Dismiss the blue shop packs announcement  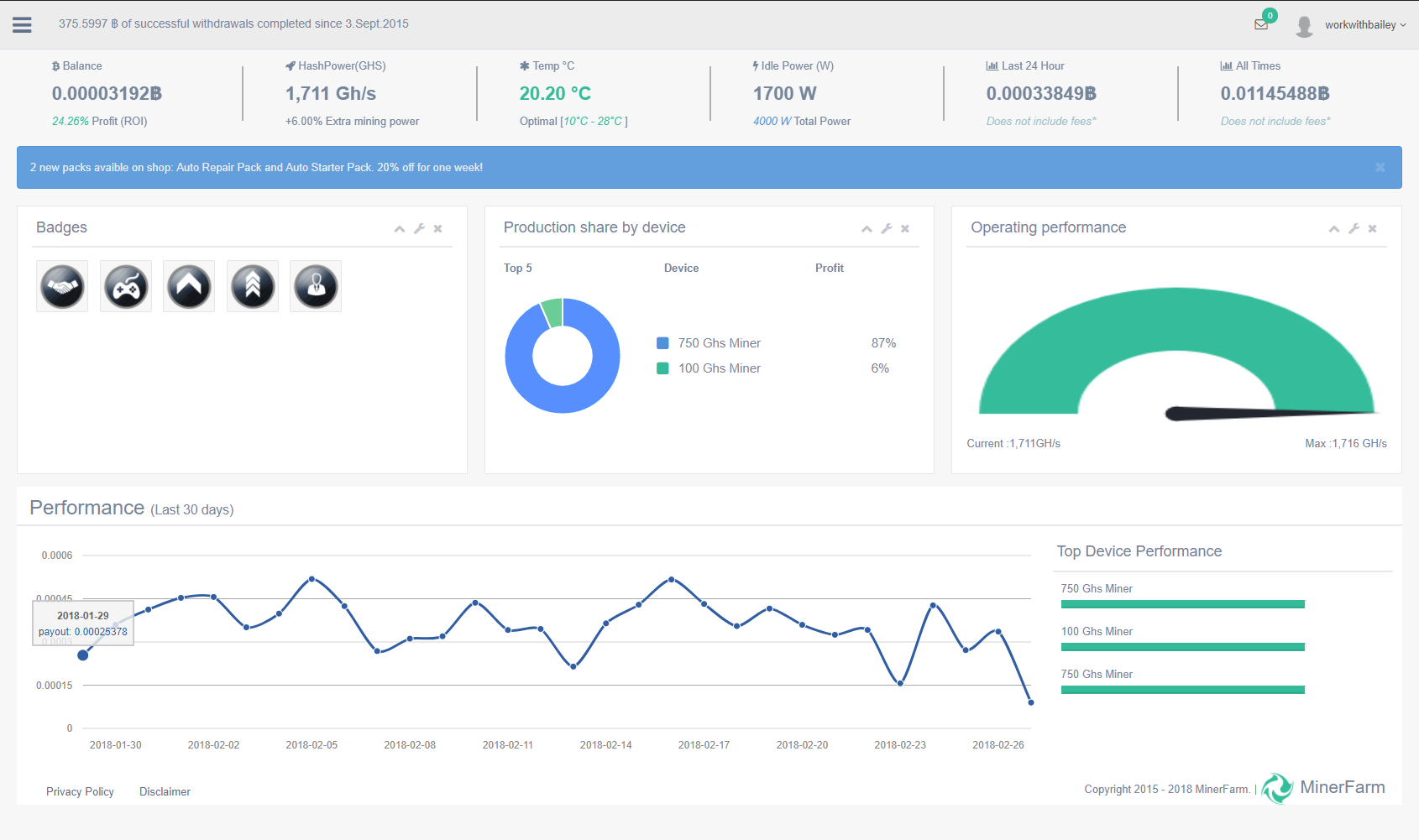click(1380, 167)
